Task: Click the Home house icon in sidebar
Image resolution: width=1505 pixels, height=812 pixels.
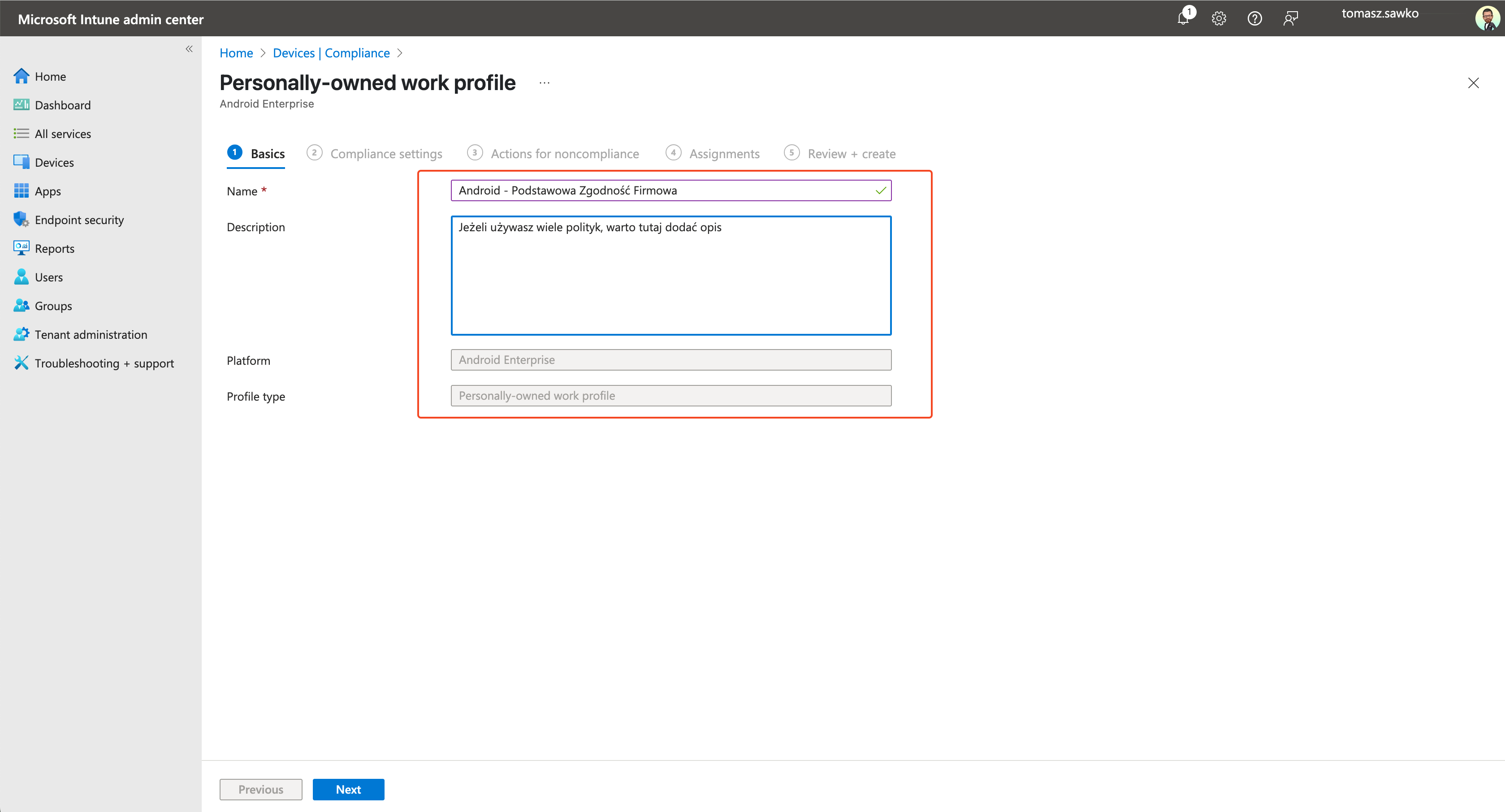Action: click(x=21, y=76)
